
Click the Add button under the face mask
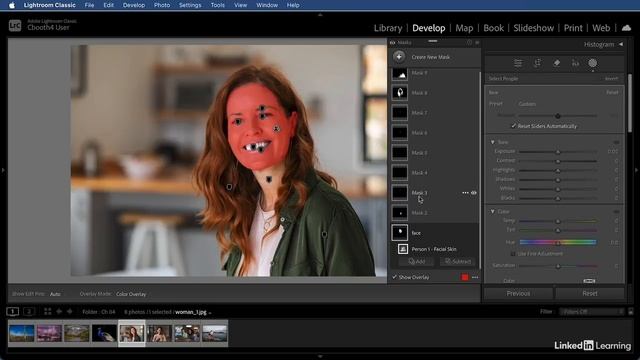(416, 262)
